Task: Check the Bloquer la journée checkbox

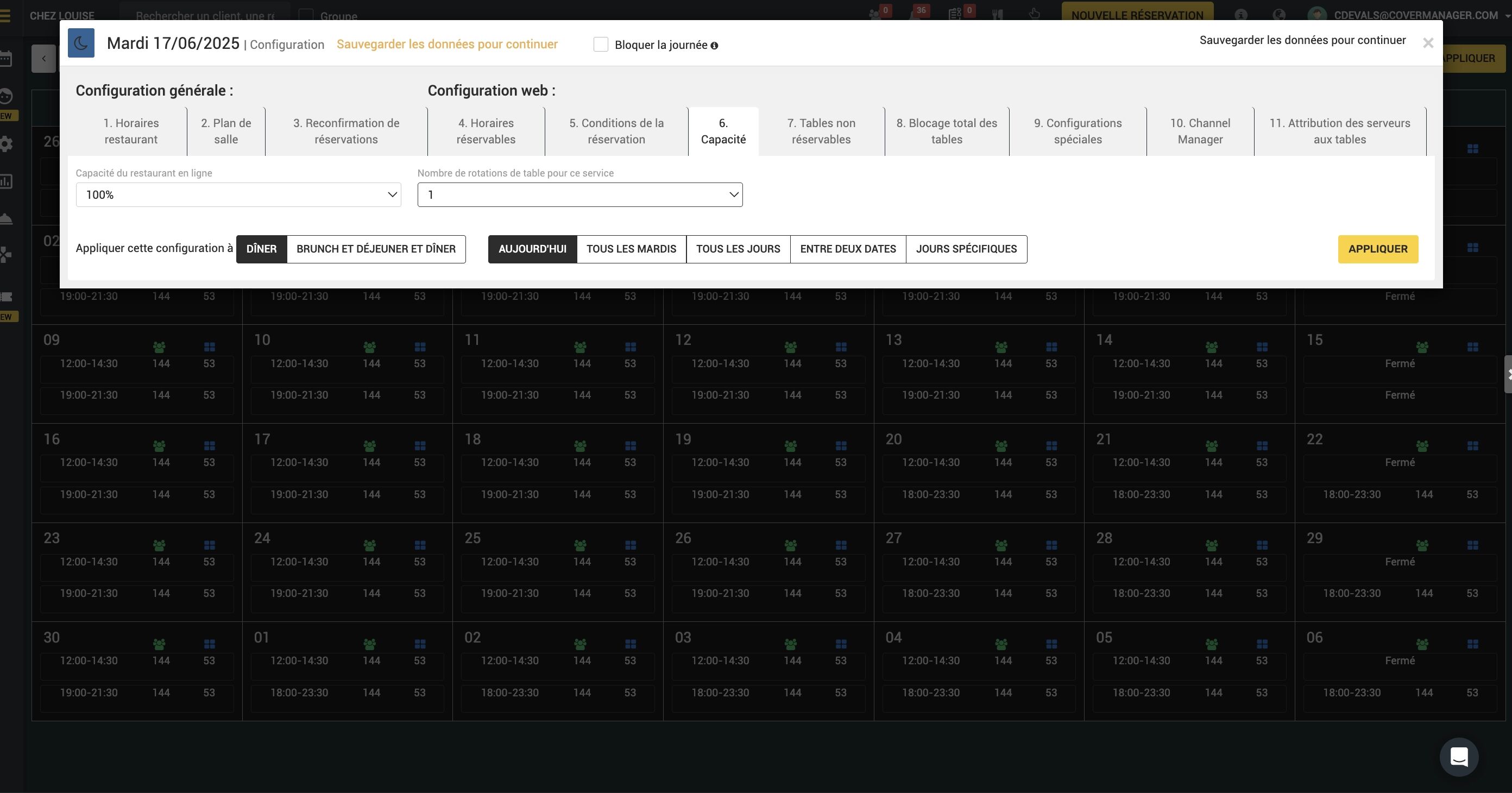Action: coord(601,45)
